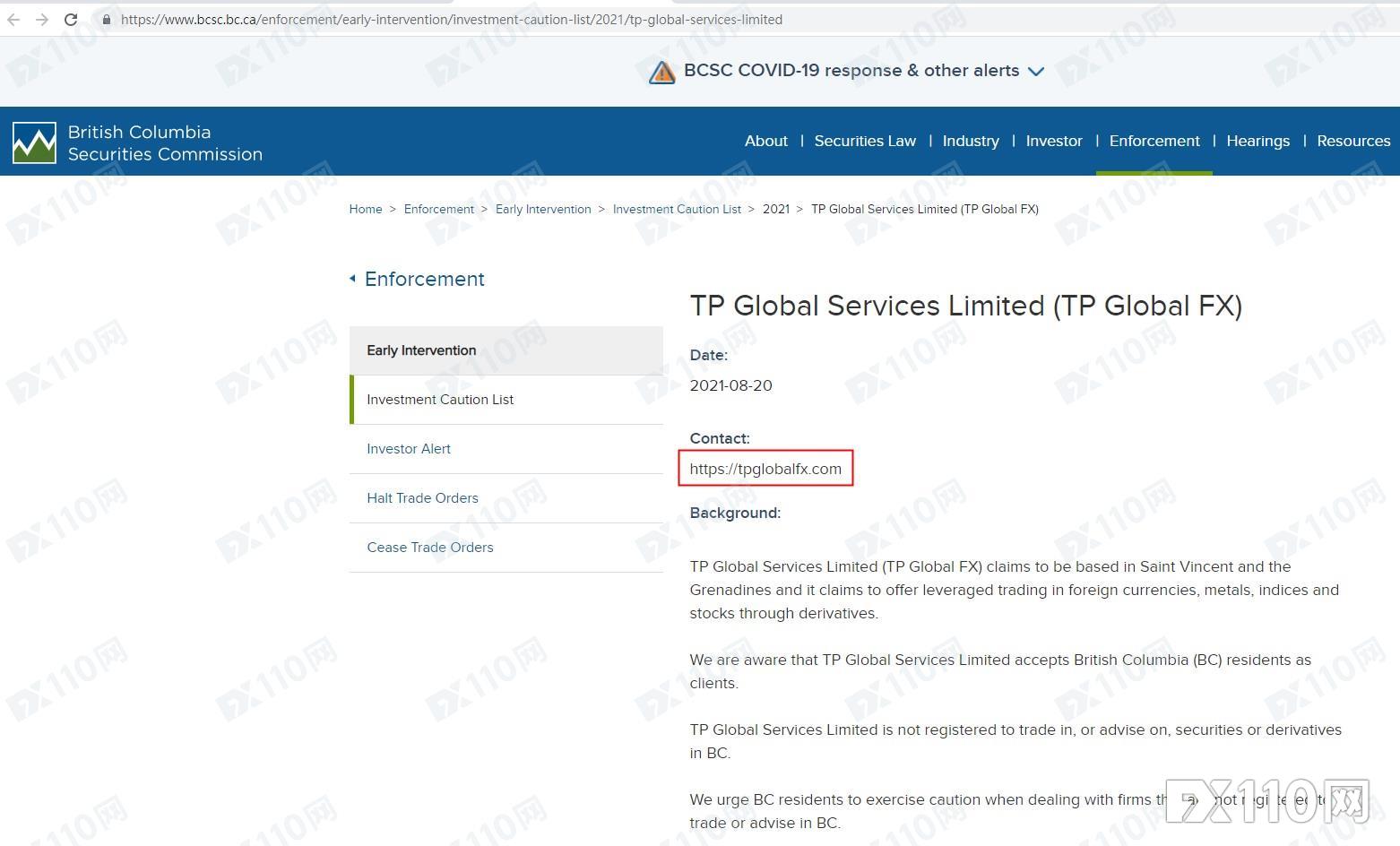This screenshot has height=846, width=1400.
Task: Click the Contact: label
Action: click(x=720, y=438)
